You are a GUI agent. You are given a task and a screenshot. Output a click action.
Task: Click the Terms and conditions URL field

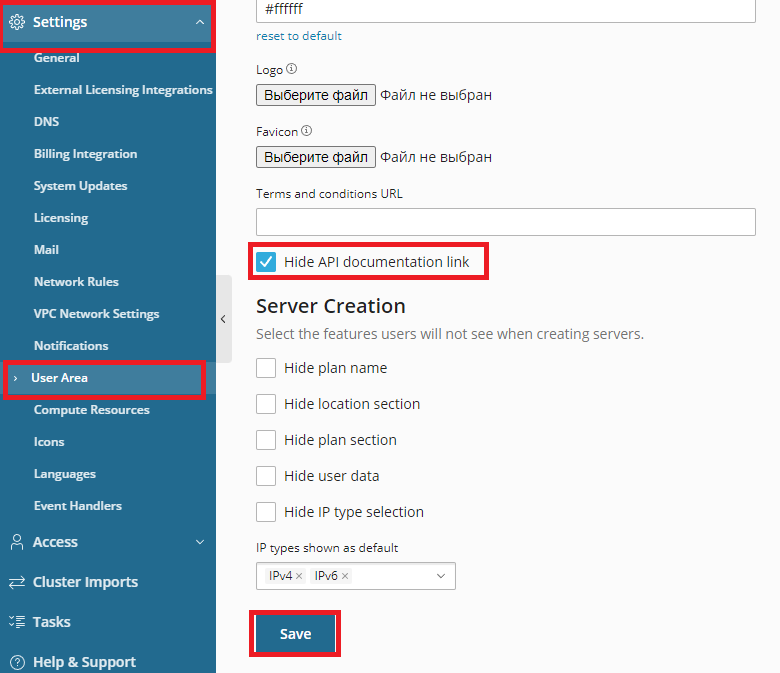pyautogui.click(x=506, y=222)
